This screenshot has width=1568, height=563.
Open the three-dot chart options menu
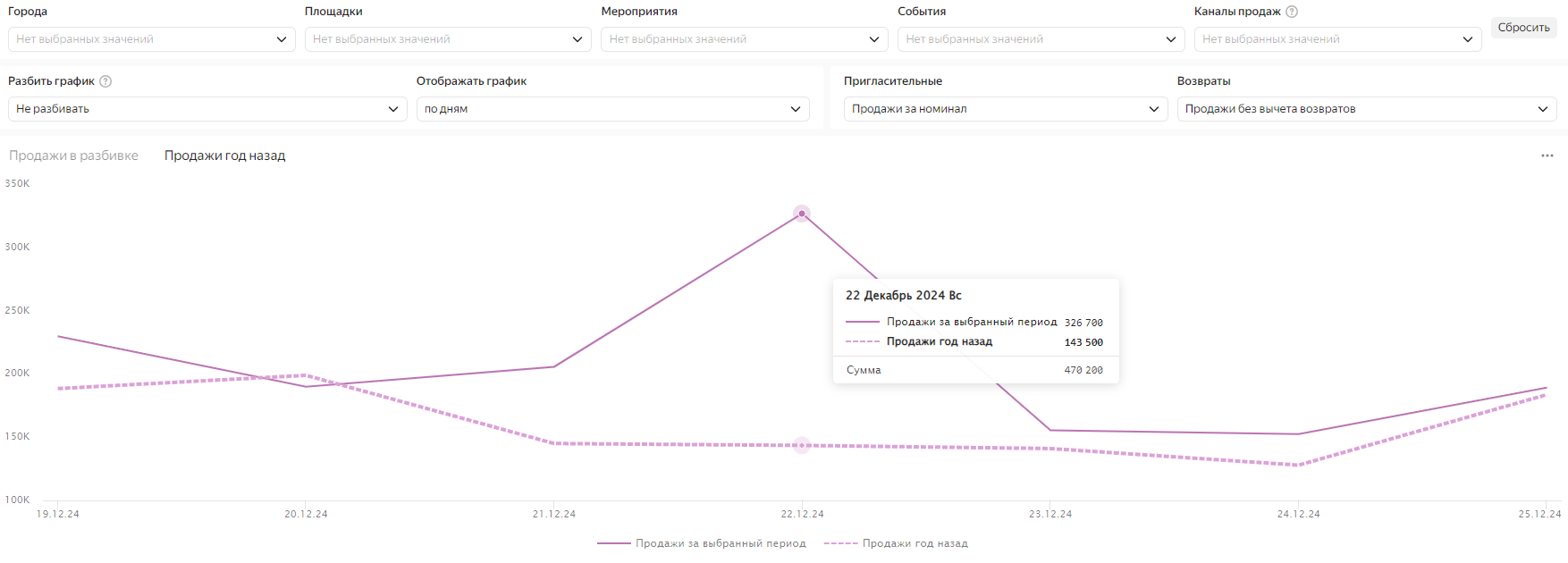(1547, 155)
